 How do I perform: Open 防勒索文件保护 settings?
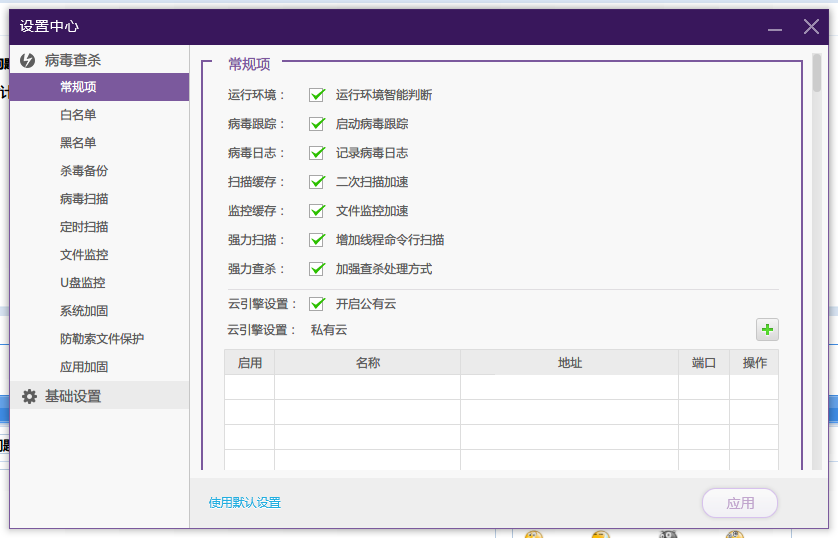point(102,339)
